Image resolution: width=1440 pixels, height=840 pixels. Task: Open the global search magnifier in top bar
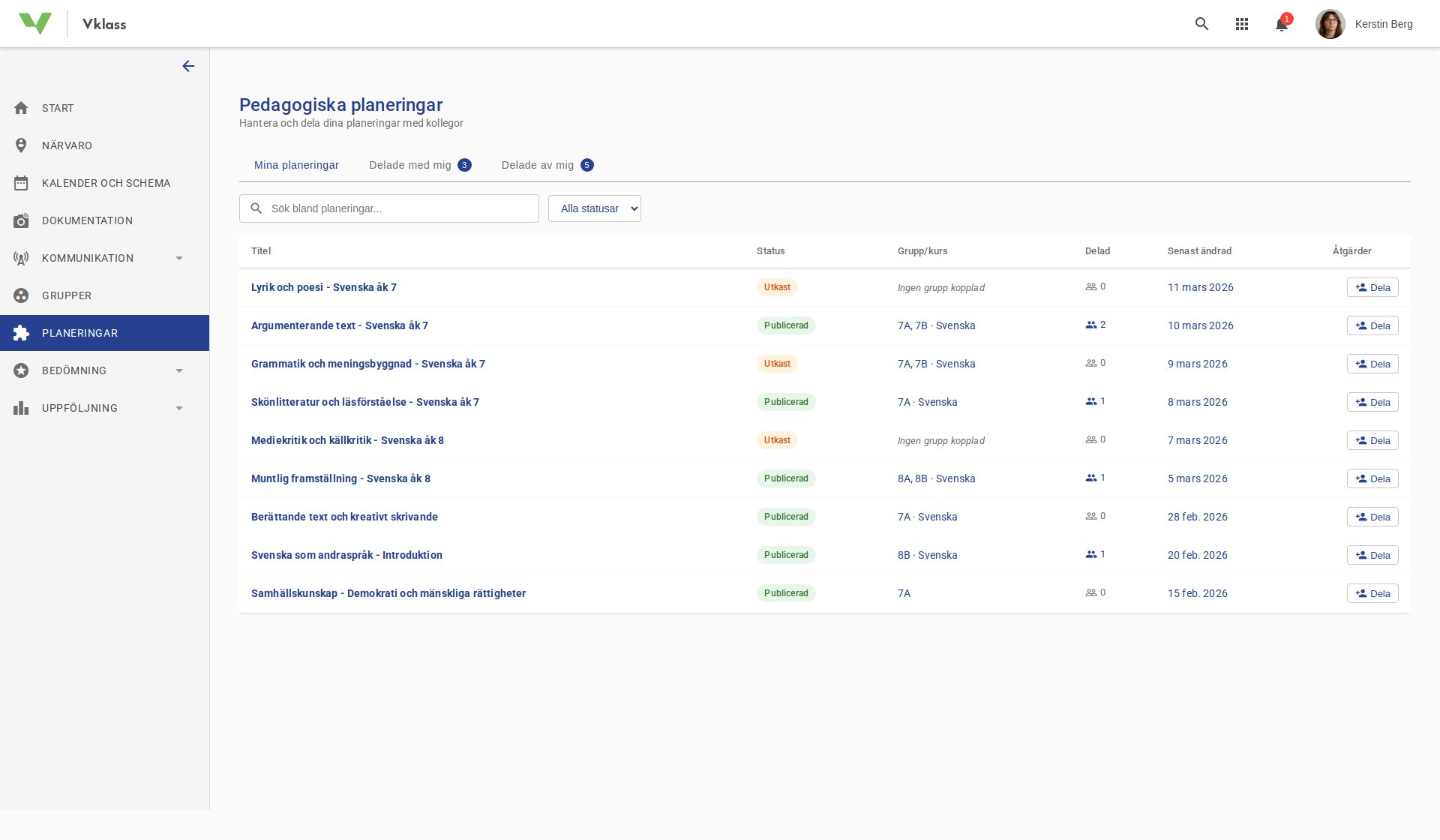click(x=1202, y=23)
